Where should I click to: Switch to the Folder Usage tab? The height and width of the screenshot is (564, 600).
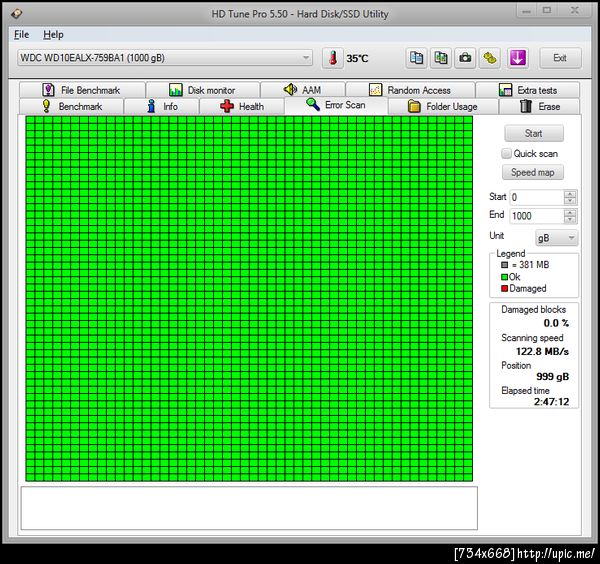tap(443, 106)
